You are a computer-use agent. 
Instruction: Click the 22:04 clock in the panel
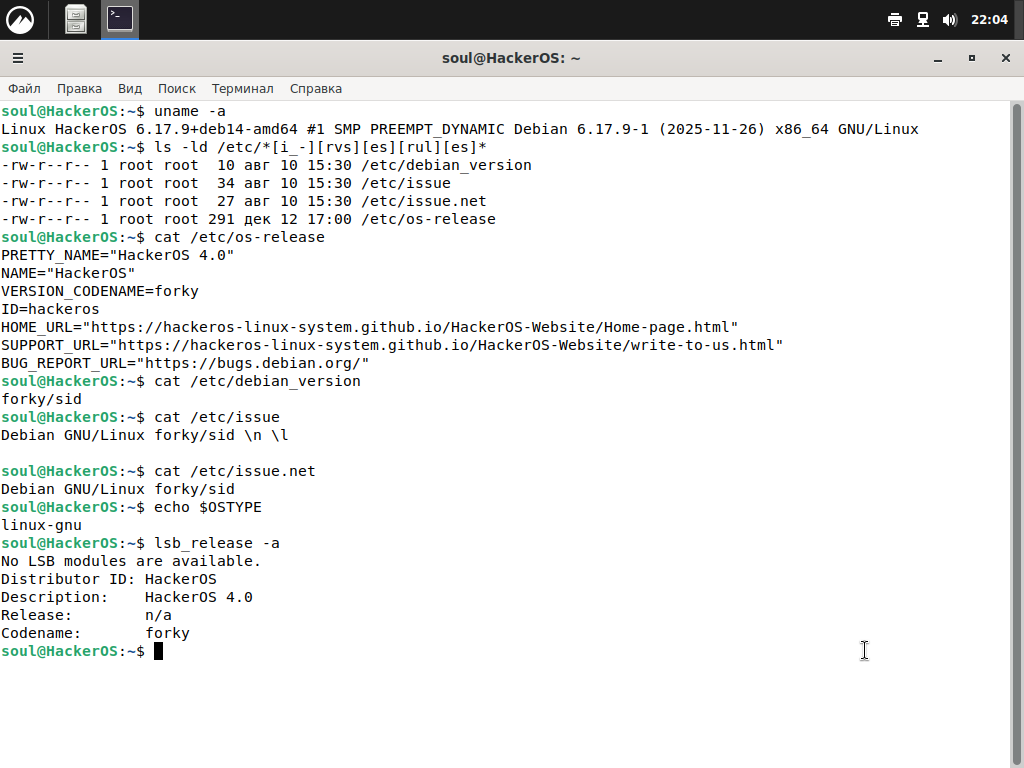(x=989, y=20)
